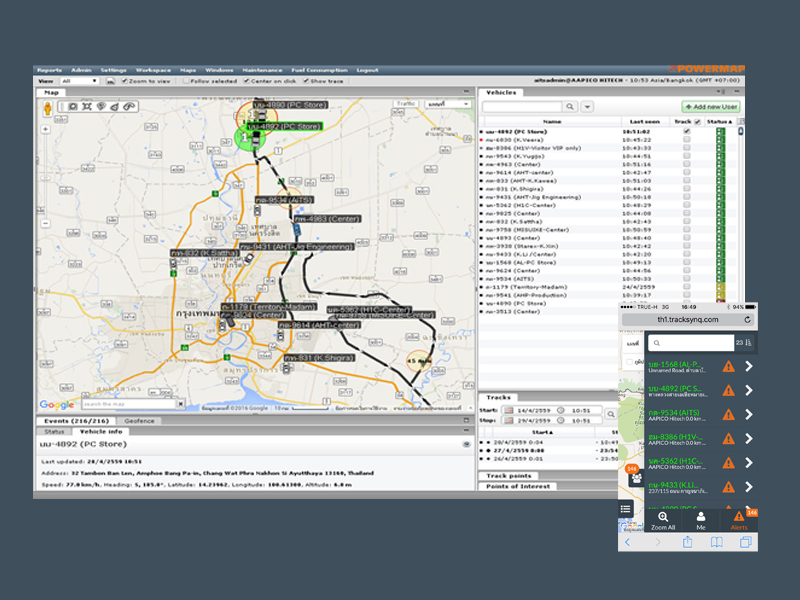
Task: Open map type dropdown next to Traffic
Action: pos(448,104)
